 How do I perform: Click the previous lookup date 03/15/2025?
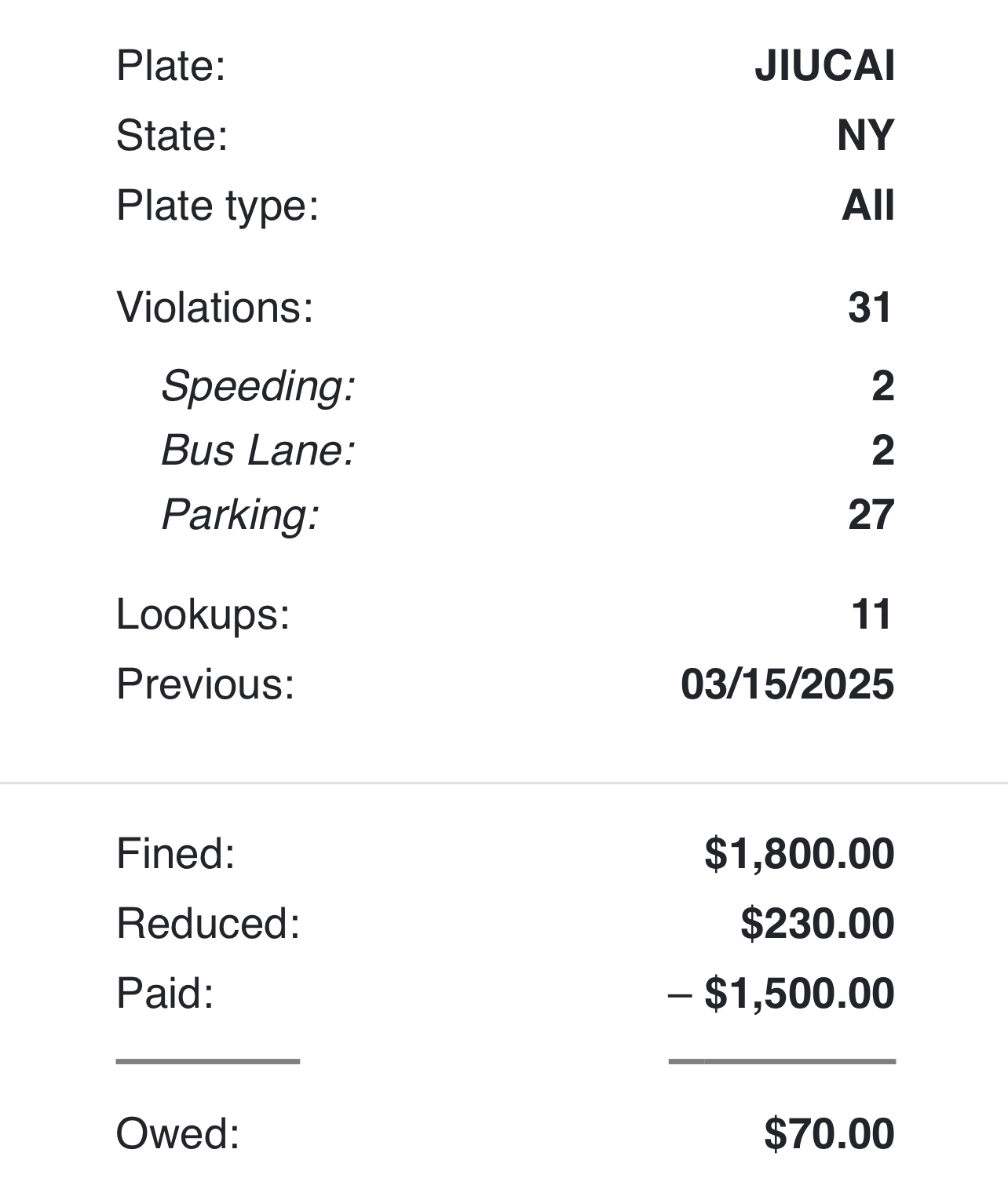(x=787, y=684)
